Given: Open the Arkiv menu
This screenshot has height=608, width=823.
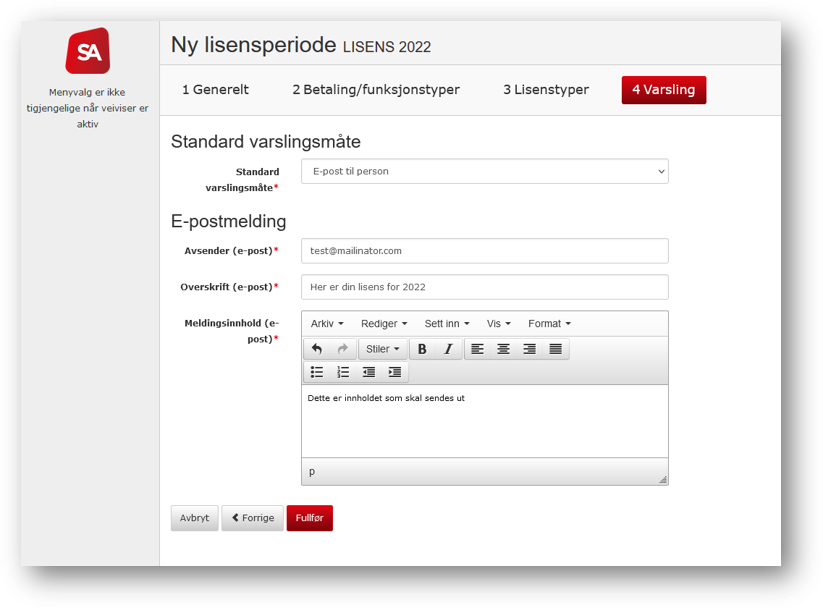Looking at the screenshot, I should (x=327, y=323).
